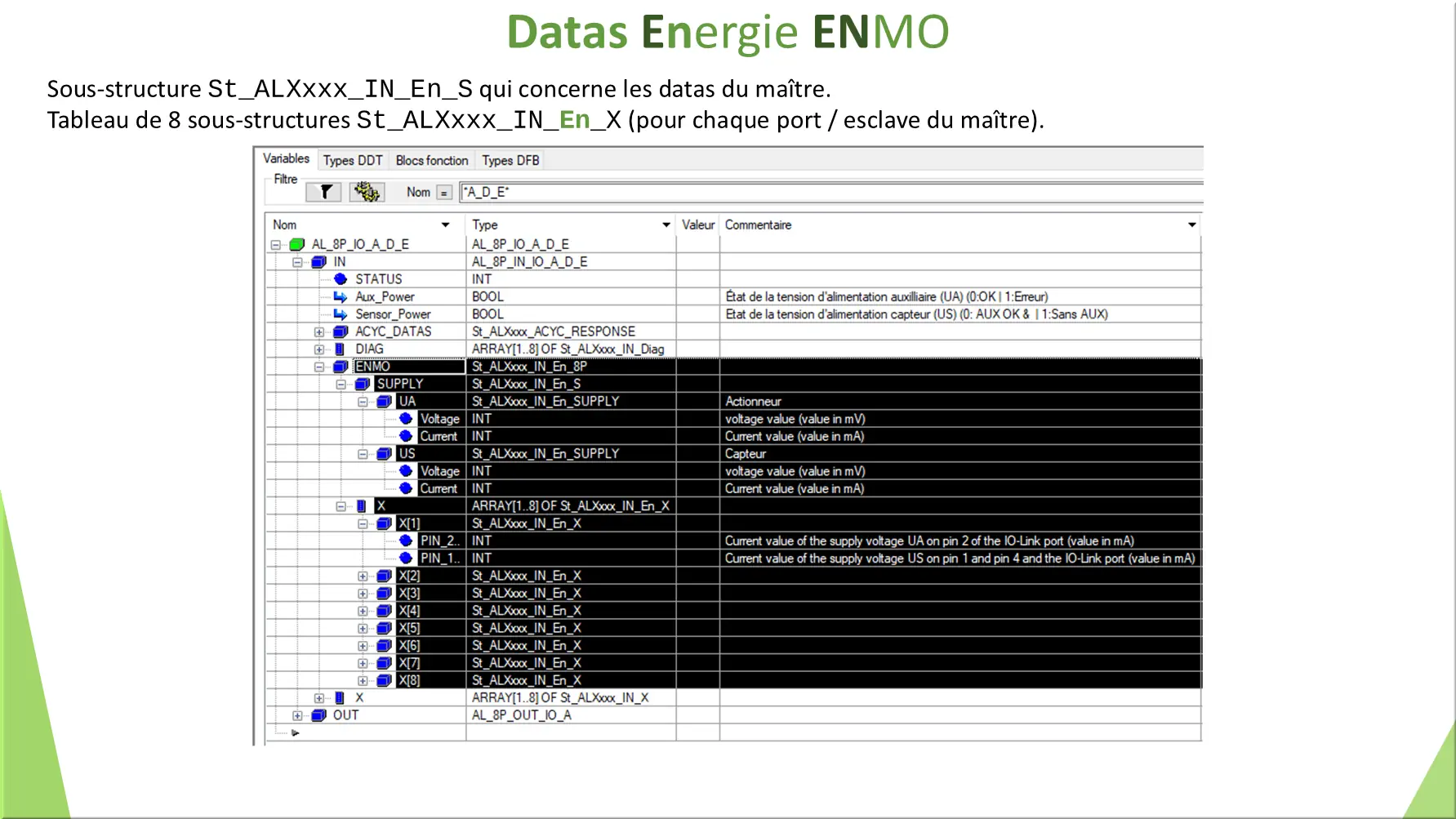Viewport: 1456px width, 819px height.
Task: Collapse the IN structure node
Action: pyautogui.click(x=297, y=262)
